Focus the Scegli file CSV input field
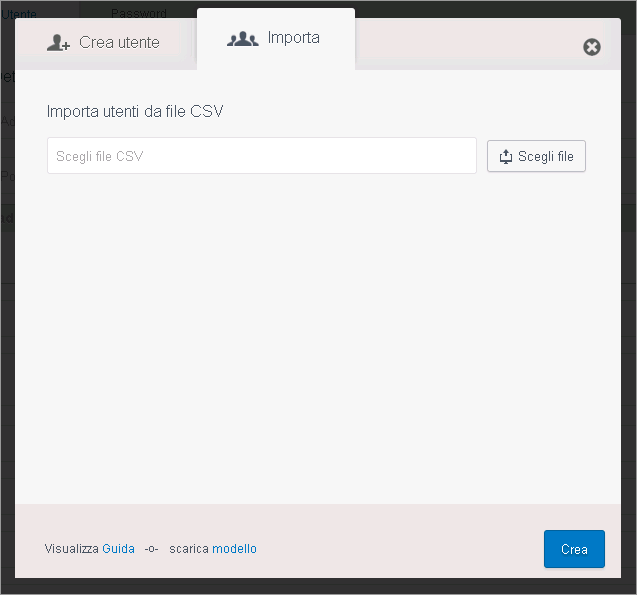 click(x=262, y=156)
